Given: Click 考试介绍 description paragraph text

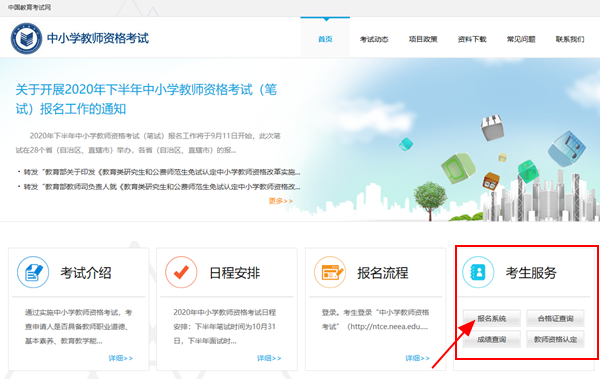Looking at the screenshot, I should click(x=78, y=327).
